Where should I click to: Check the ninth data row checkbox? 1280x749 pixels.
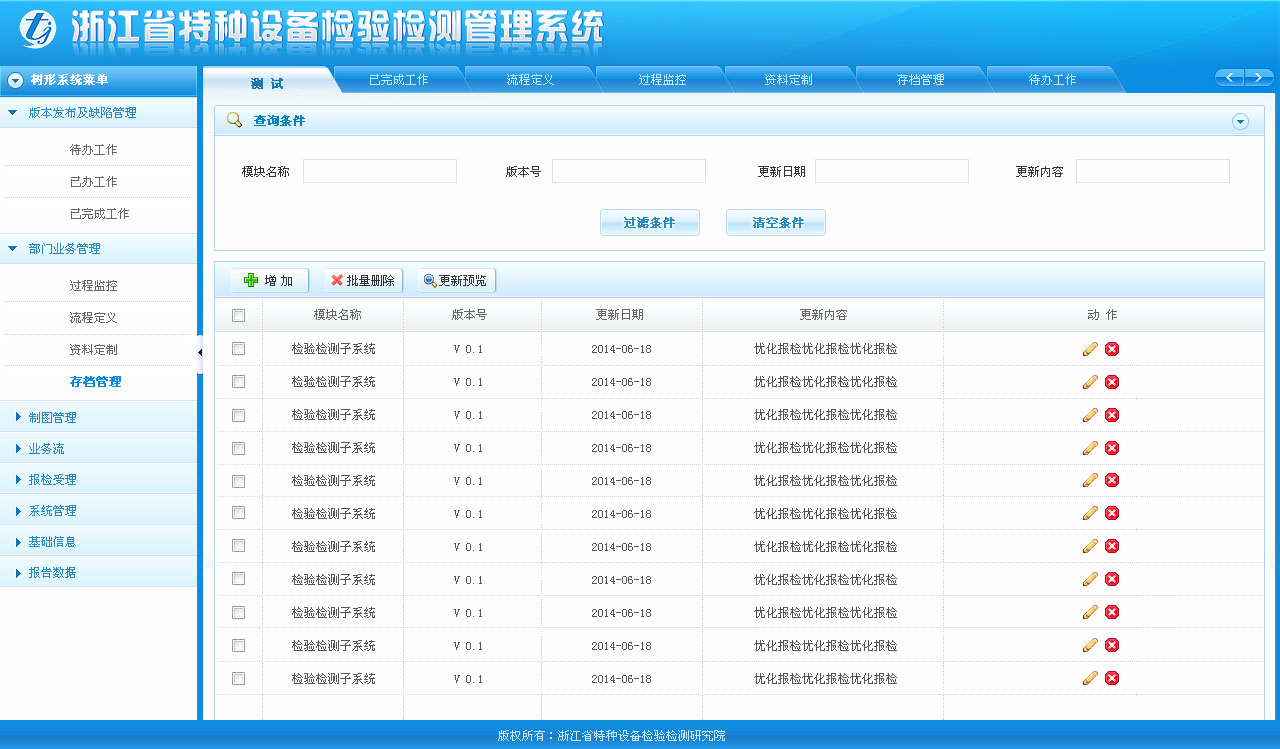[238, 612]
